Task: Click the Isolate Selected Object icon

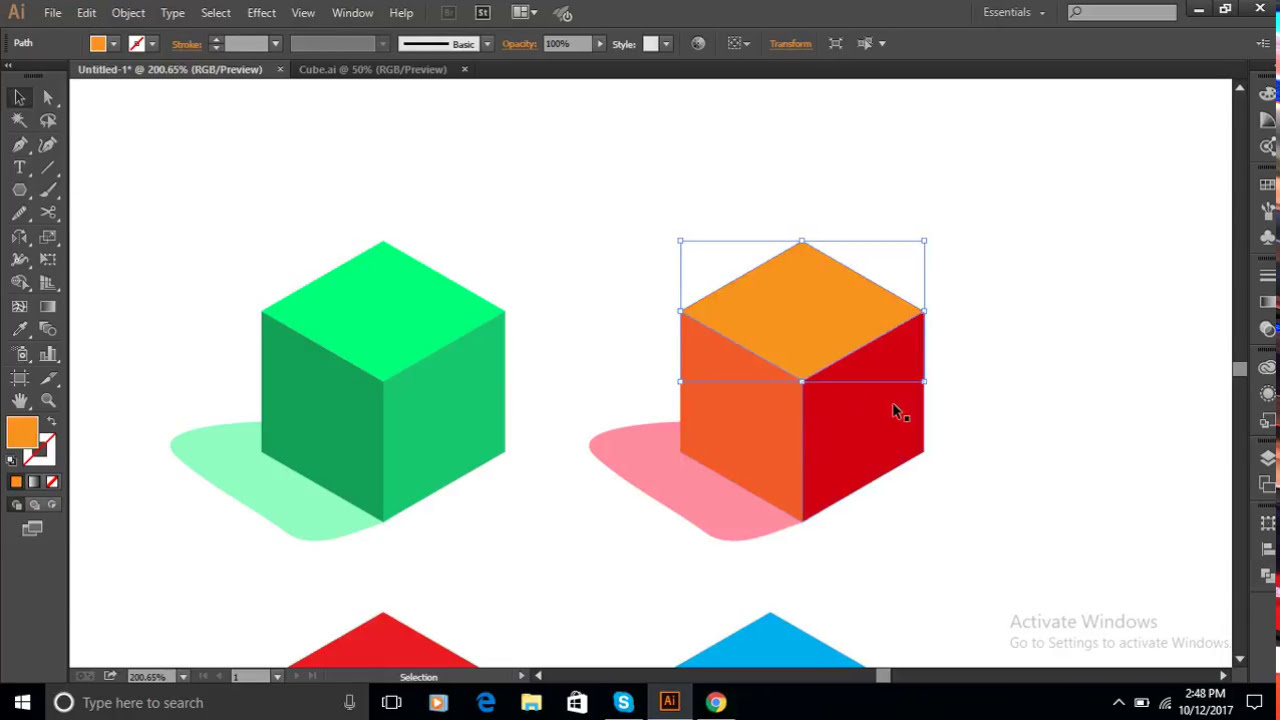Action: pos(836,43)
